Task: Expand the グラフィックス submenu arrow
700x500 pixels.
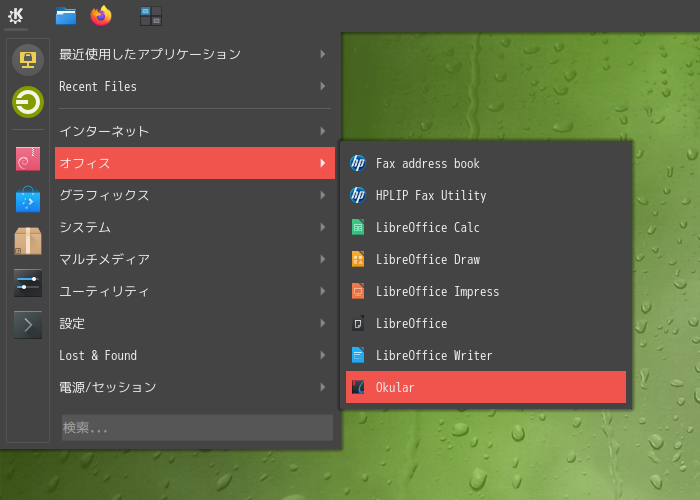Action: coord(322,195)
